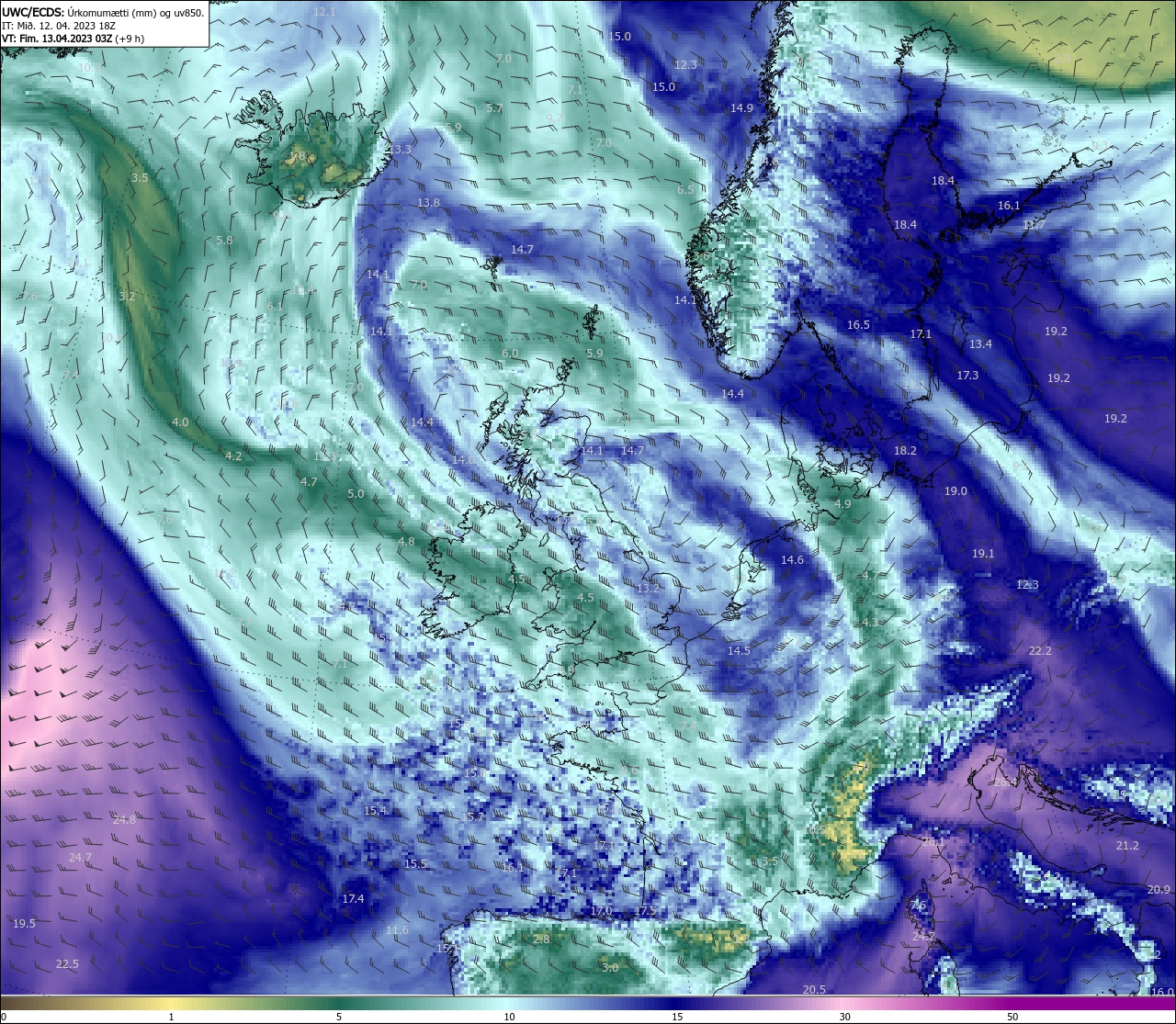The width and height of the screenshot is (1176, 1024).
Task: Click the 4.9 value over Denmark
Action: [842, 504]
